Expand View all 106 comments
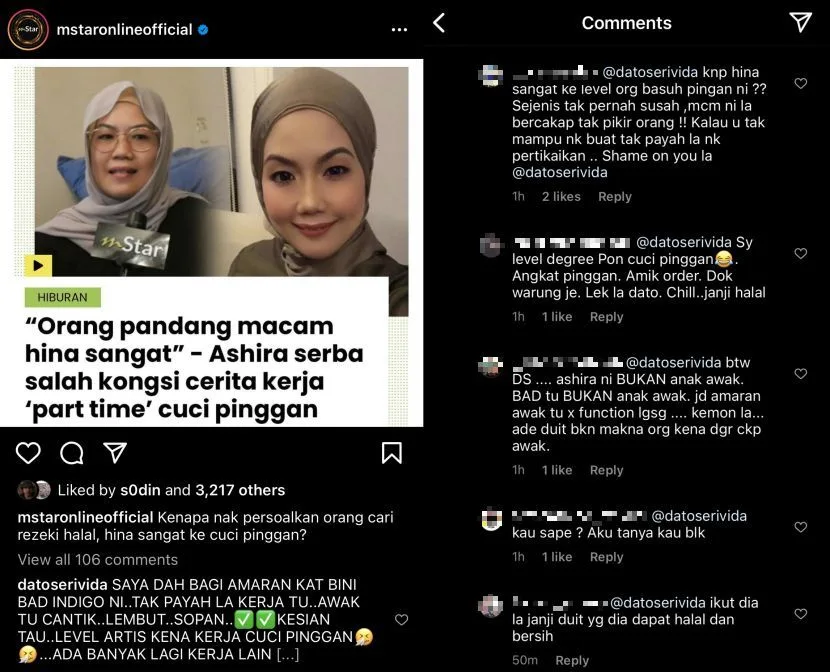 97,560
